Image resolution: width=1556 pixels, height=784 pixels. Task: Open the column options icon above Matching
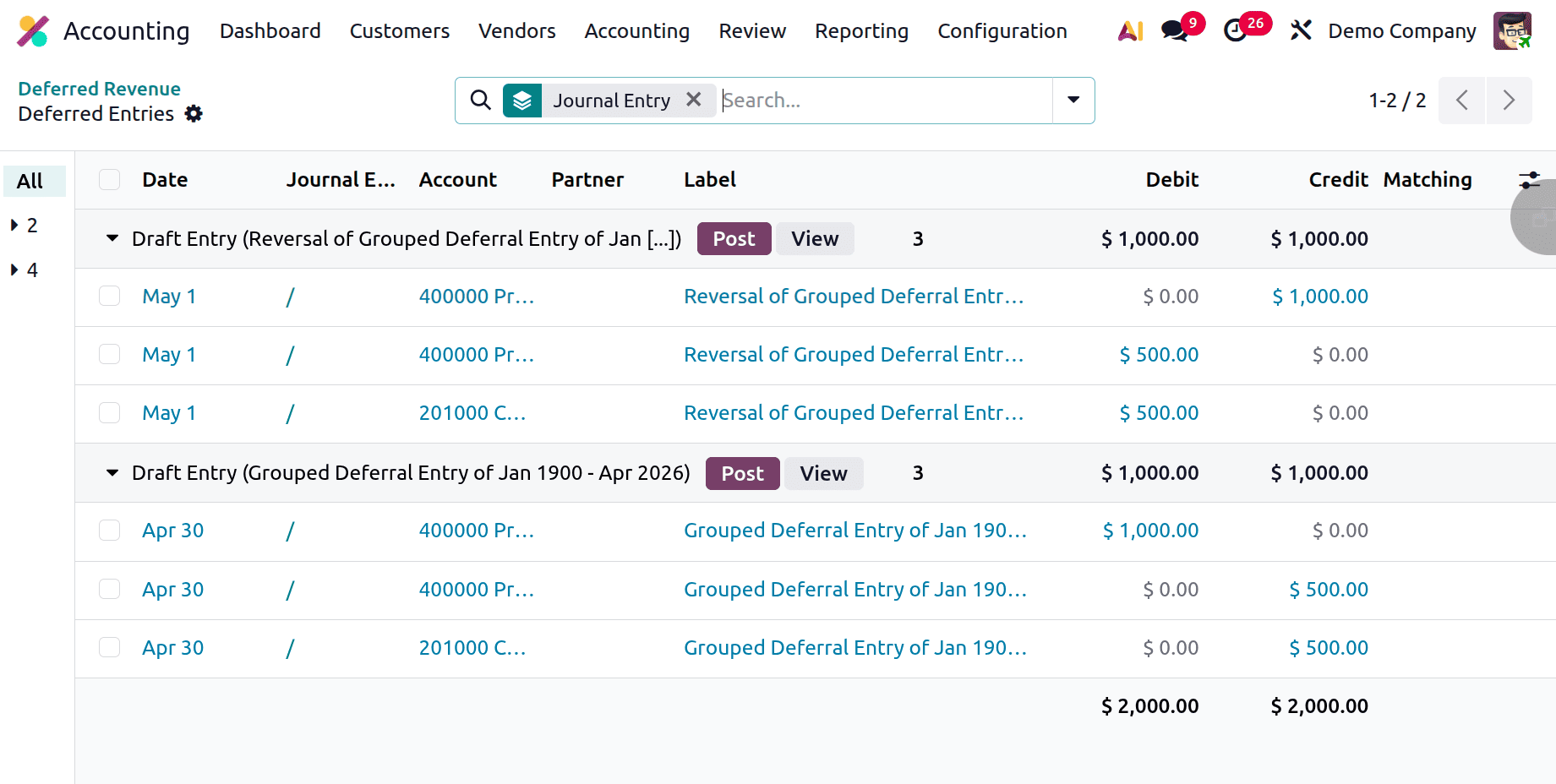tap(1530, 179)
